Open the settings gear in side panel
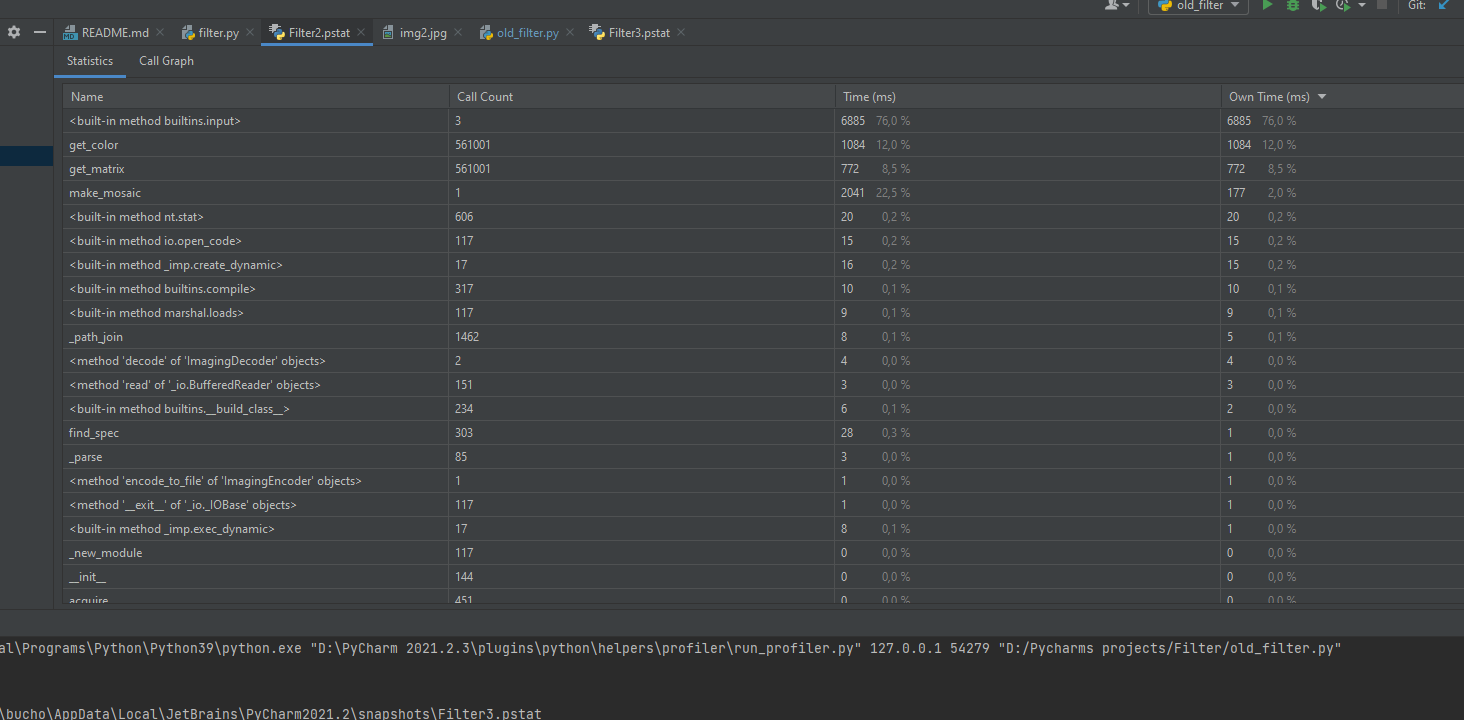 [x=13, y=32]
